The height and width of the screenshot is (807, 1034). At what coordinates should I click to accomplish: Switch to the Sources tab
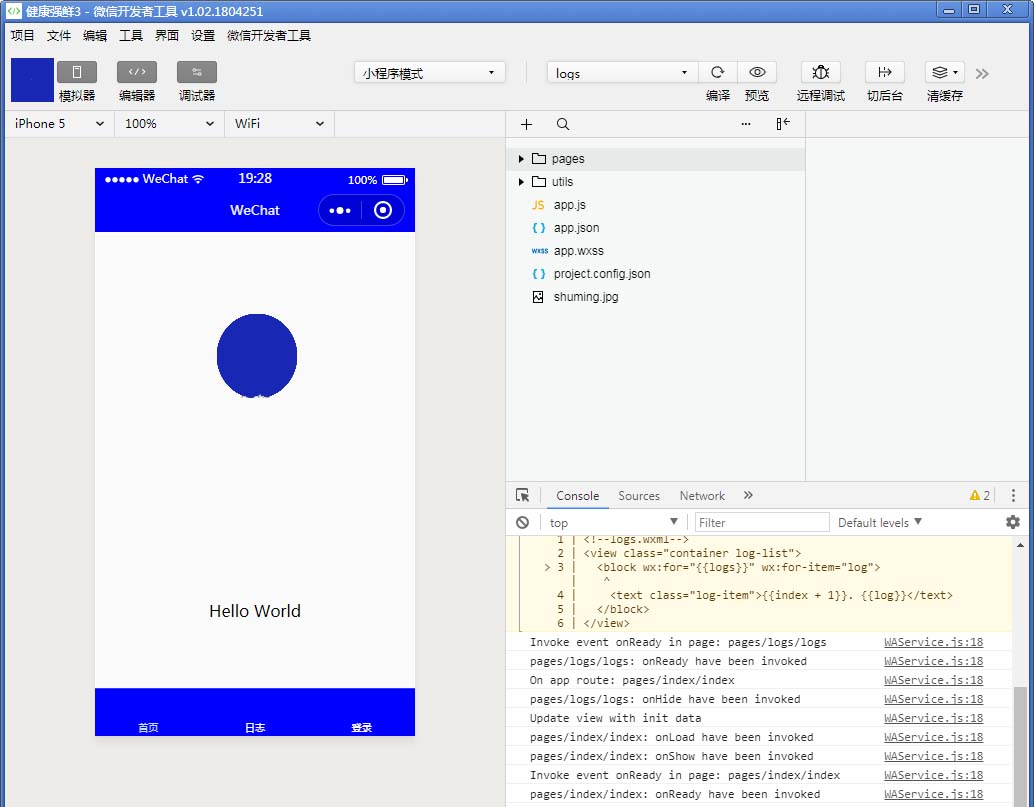point(639,496)
